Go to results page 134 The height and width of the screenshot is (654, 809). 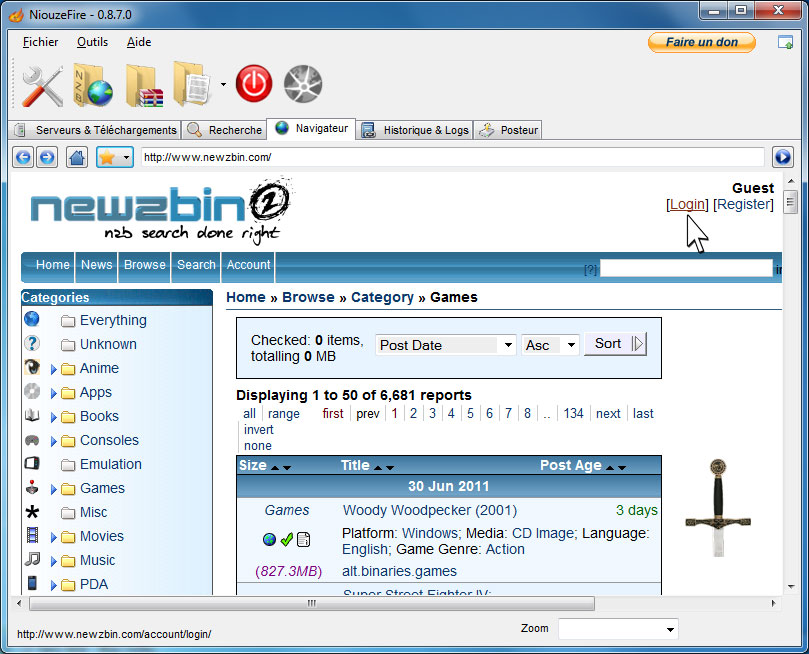click(573, 414)
